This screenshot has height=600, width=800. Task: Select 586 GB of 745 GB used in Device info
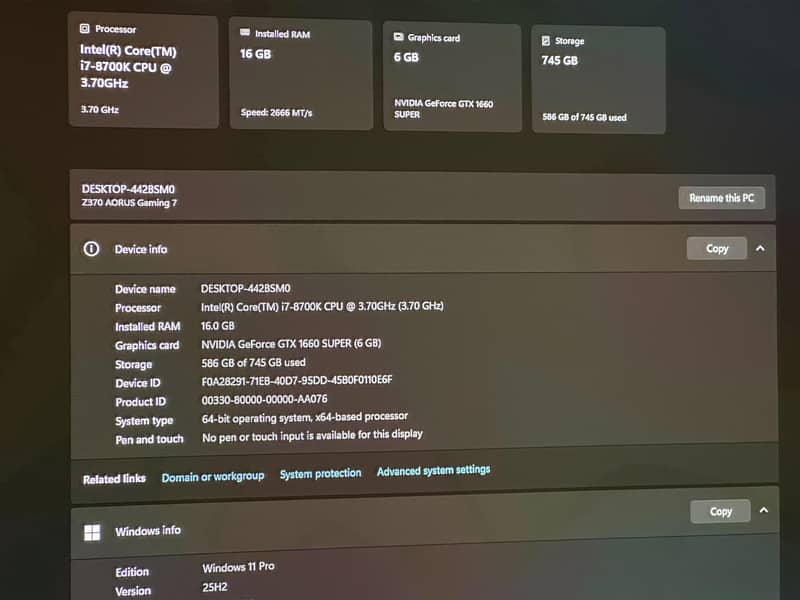click(254, 363)
